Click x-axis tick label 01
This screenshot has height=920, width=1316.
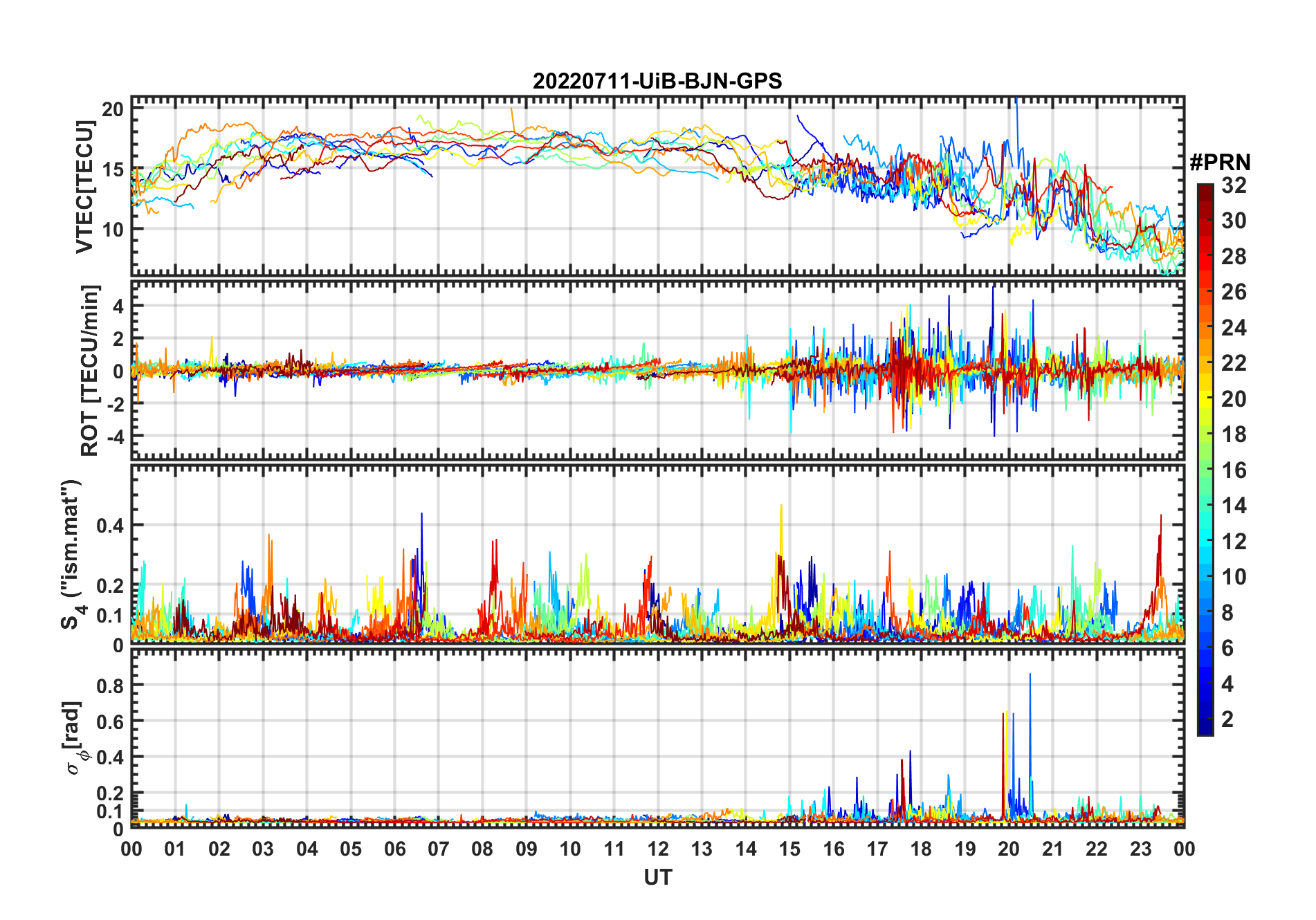[175, 849]
